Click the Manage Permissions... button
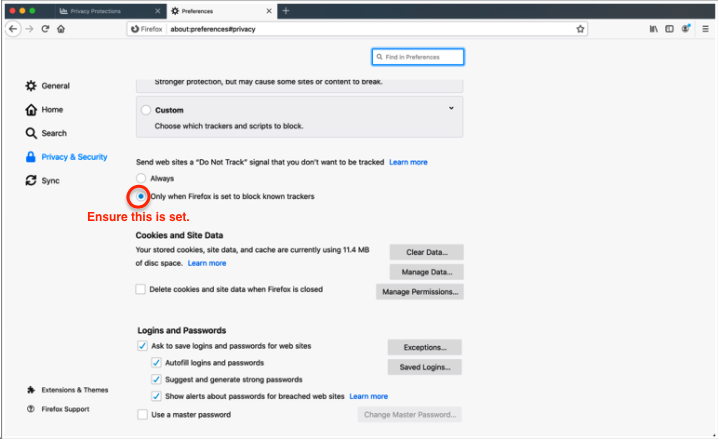 click(420, 292)
